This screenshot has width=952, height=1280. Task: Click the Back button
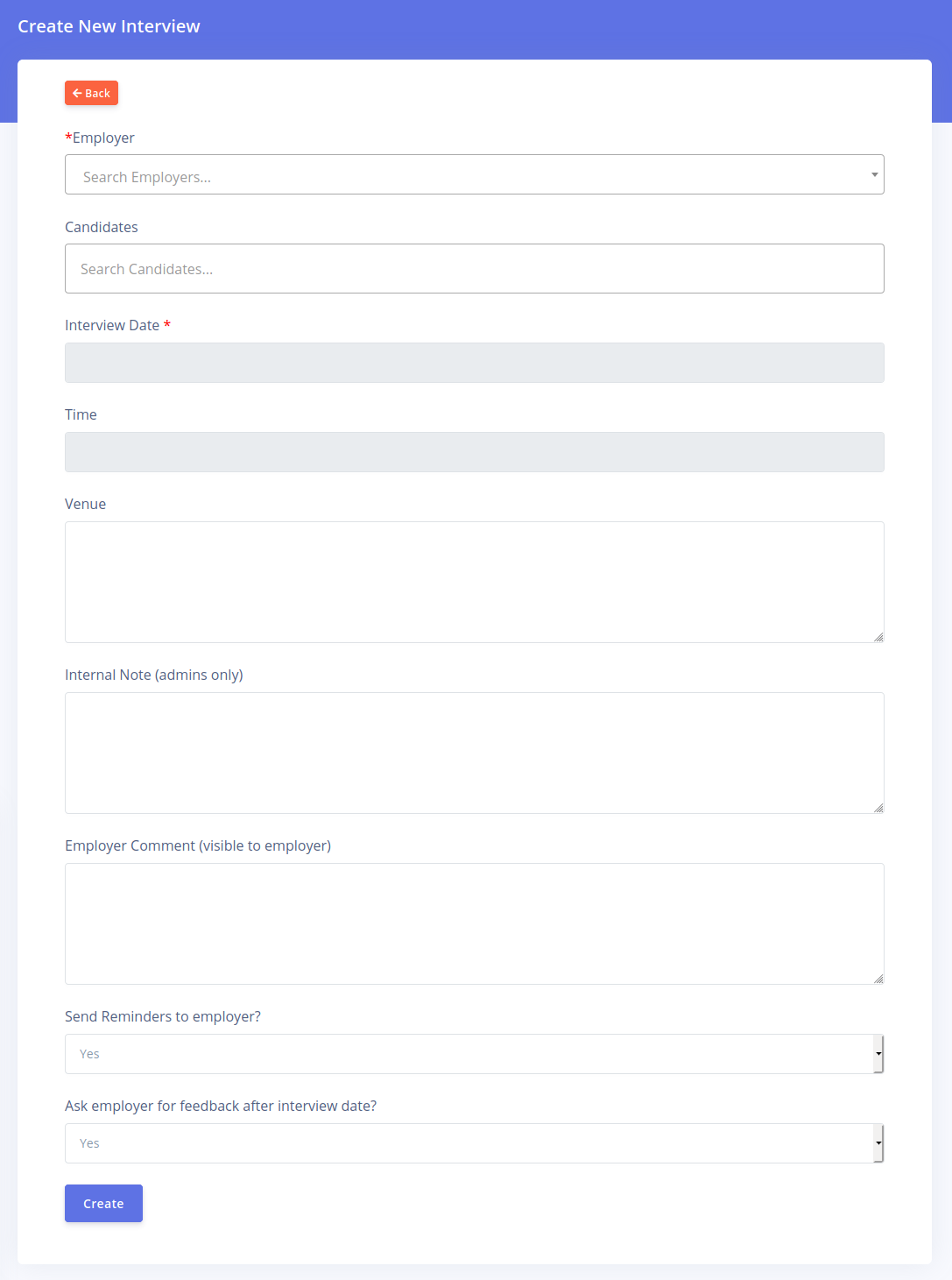tap(91, 93)
